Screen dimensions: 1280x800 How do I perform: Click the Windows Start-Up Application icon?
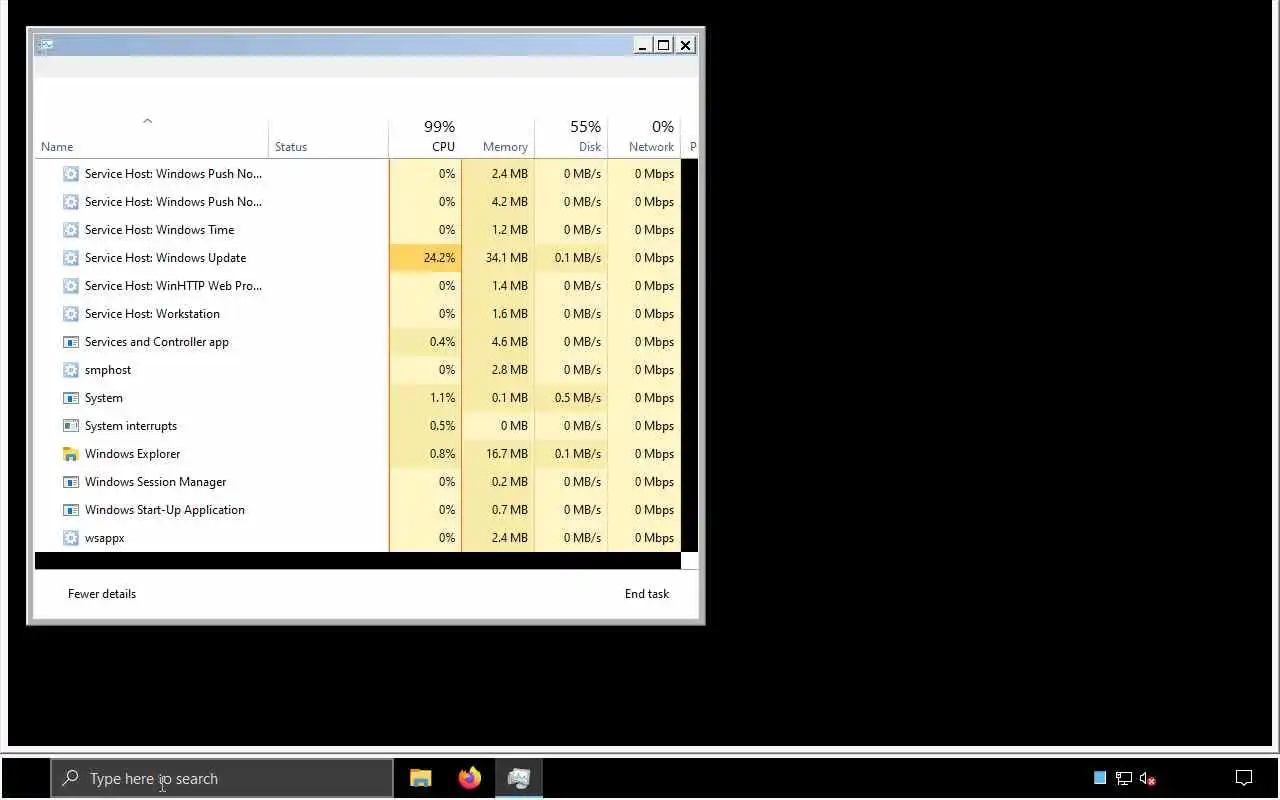(x=70, y=510)
